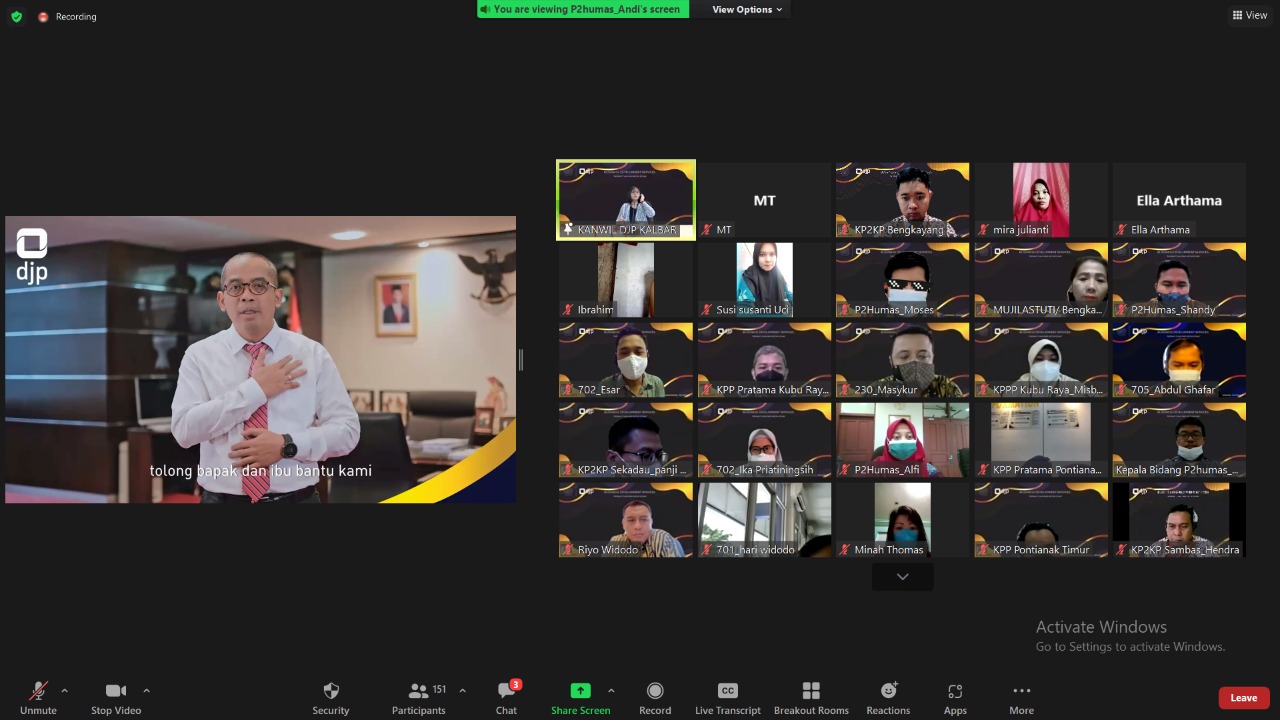Click the green encryption shield icon
Image resolution: width=1280 pixels, height=720 pixels.
click(x=16, y=16)
